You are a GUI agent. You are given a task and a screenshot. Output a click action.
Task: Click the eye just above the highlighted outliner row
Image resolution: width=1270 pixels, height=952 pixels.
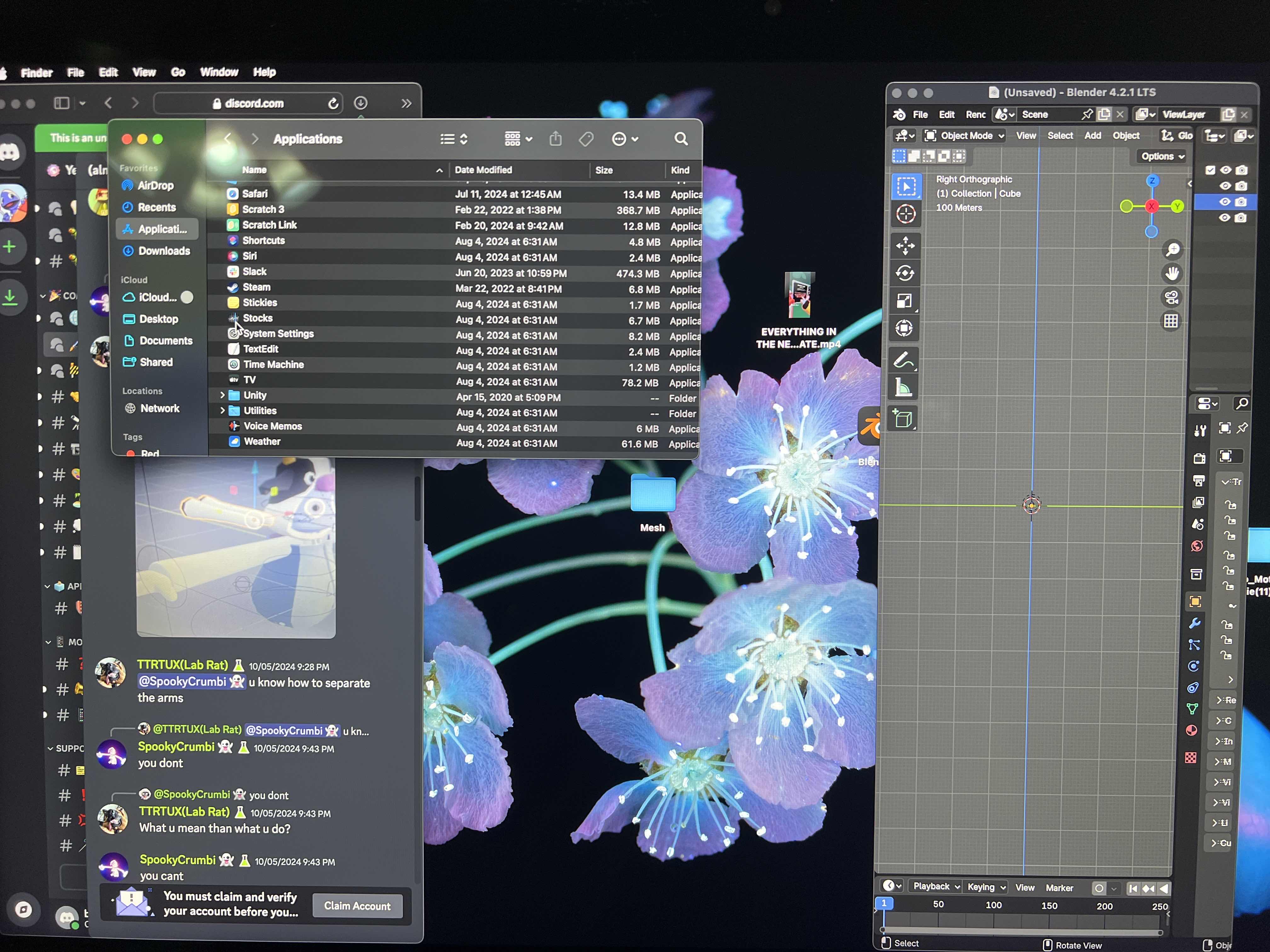pyautogui.click(x=1225, y=186)
